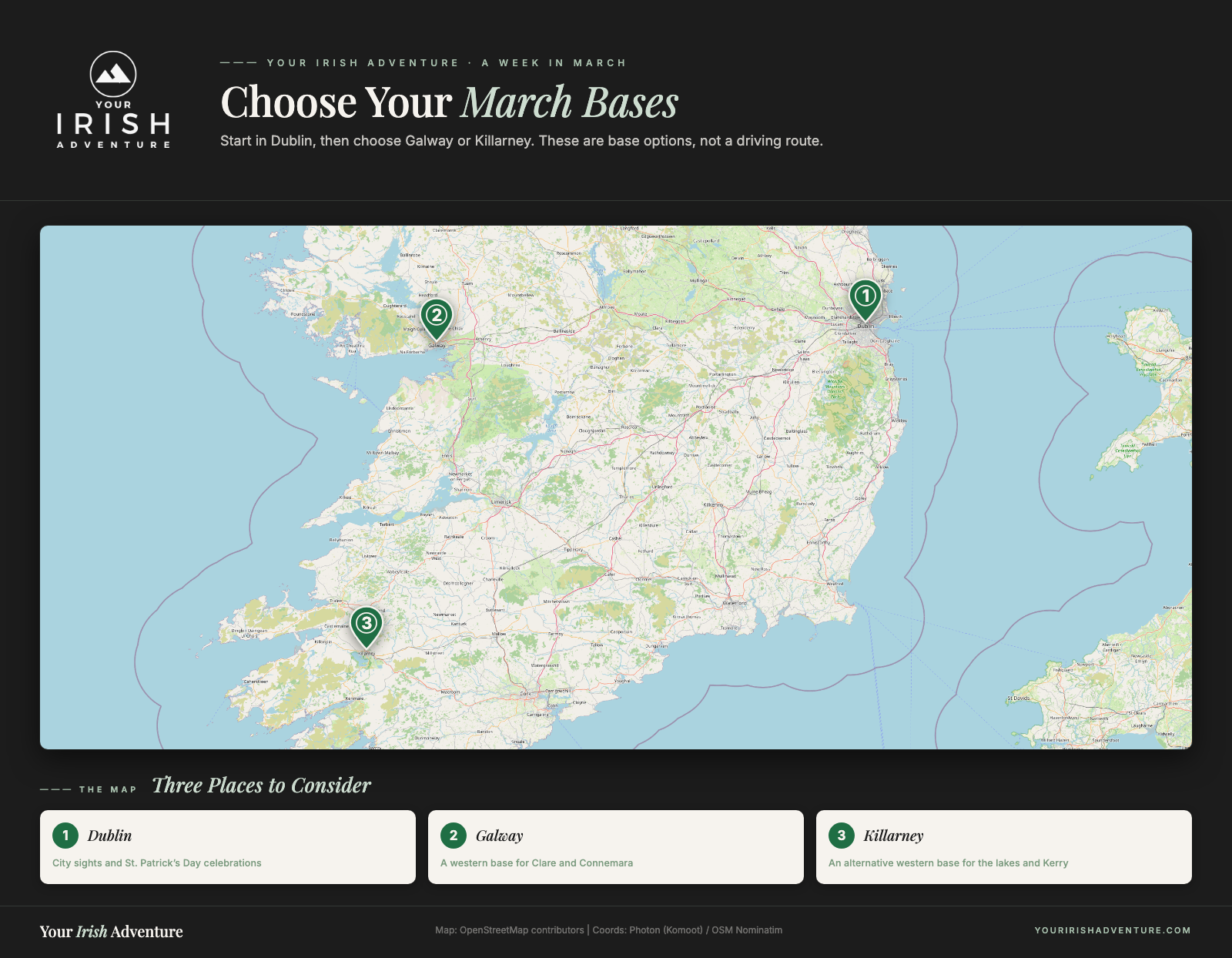Open the Killarney card title
This screenshot has height=958, width=1232.
(893, 836)
